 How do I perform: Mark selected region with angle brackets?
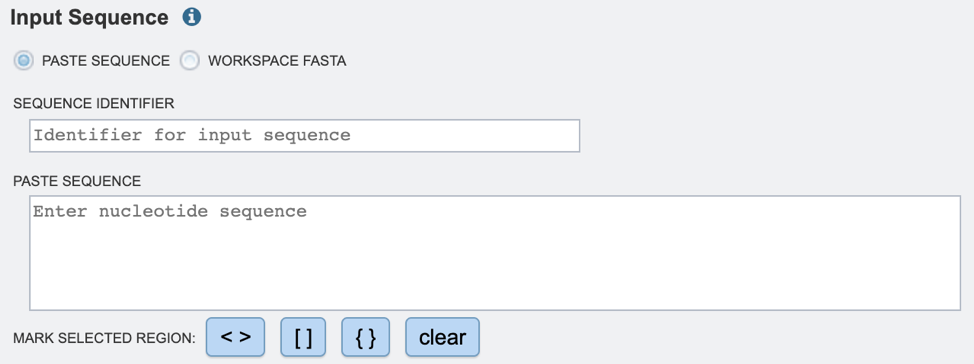235,337
